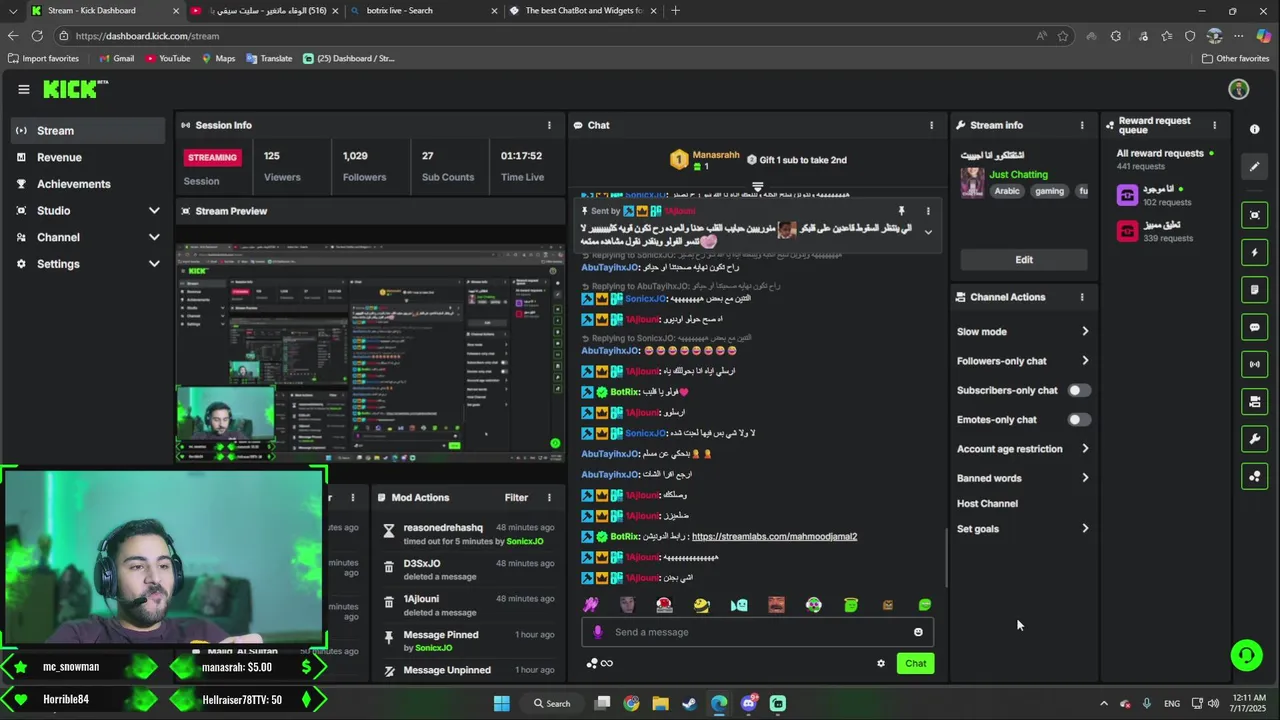
Task: Open the screen capture widget icon
Action: coord(1255,215)
